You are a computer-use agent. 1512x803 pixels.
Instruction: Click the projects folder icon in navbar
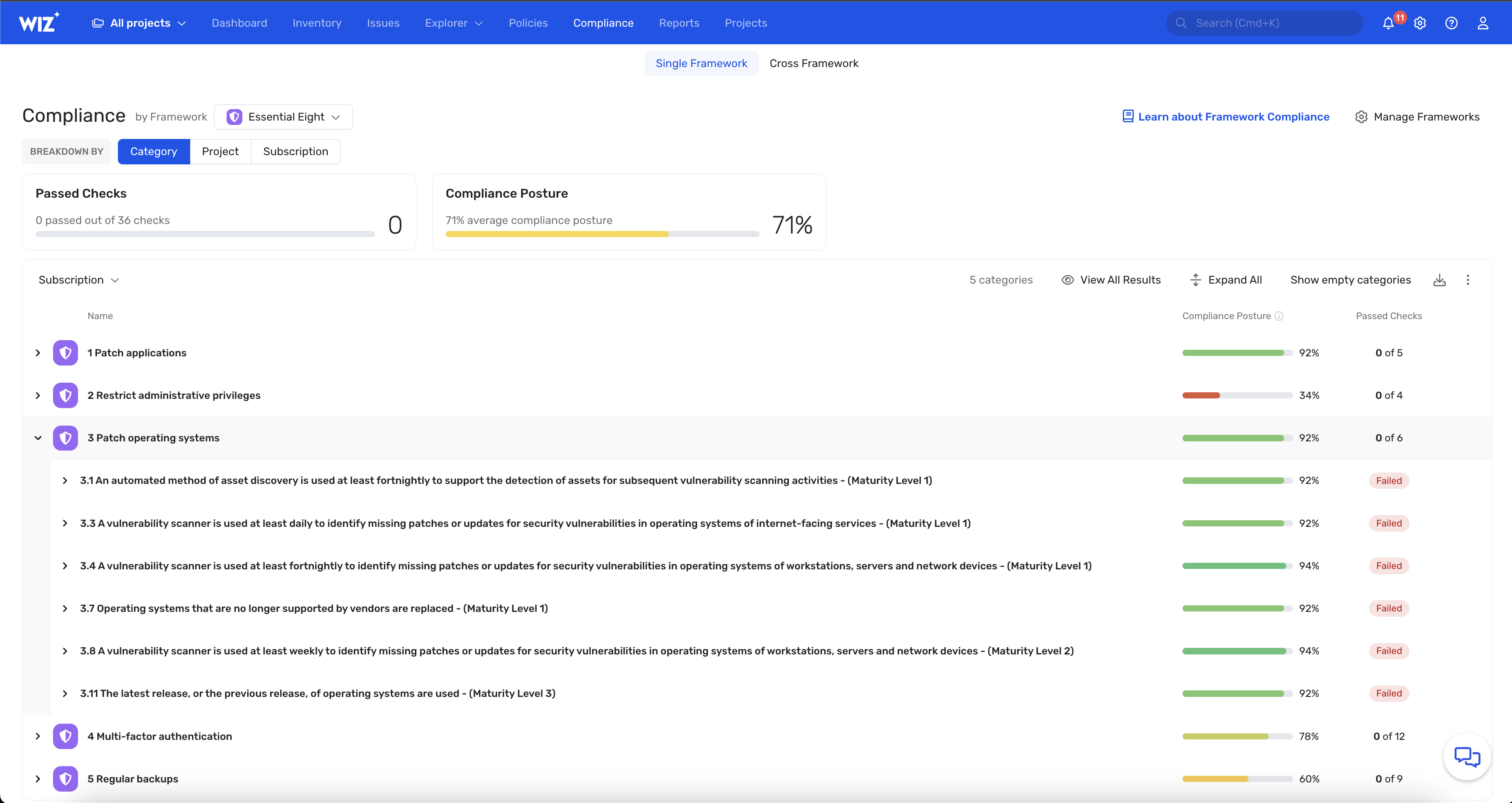[x=97, y=23]
